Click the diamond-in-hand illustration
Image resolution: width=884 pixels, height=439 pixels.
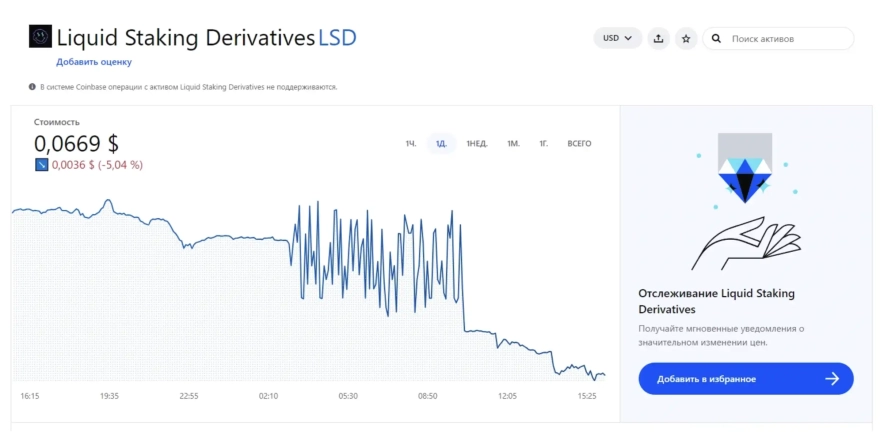(x=746, y=203)
